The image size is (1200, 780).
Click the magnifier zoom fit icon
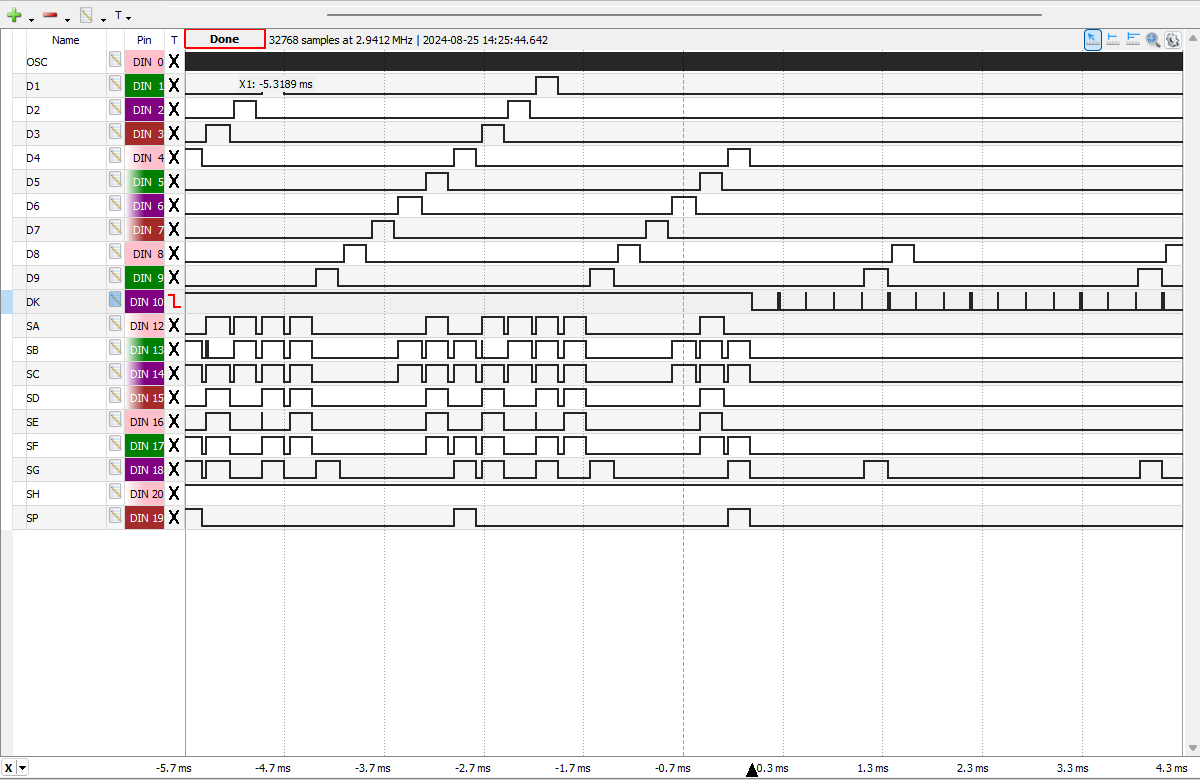click(x=1153, y=39)
